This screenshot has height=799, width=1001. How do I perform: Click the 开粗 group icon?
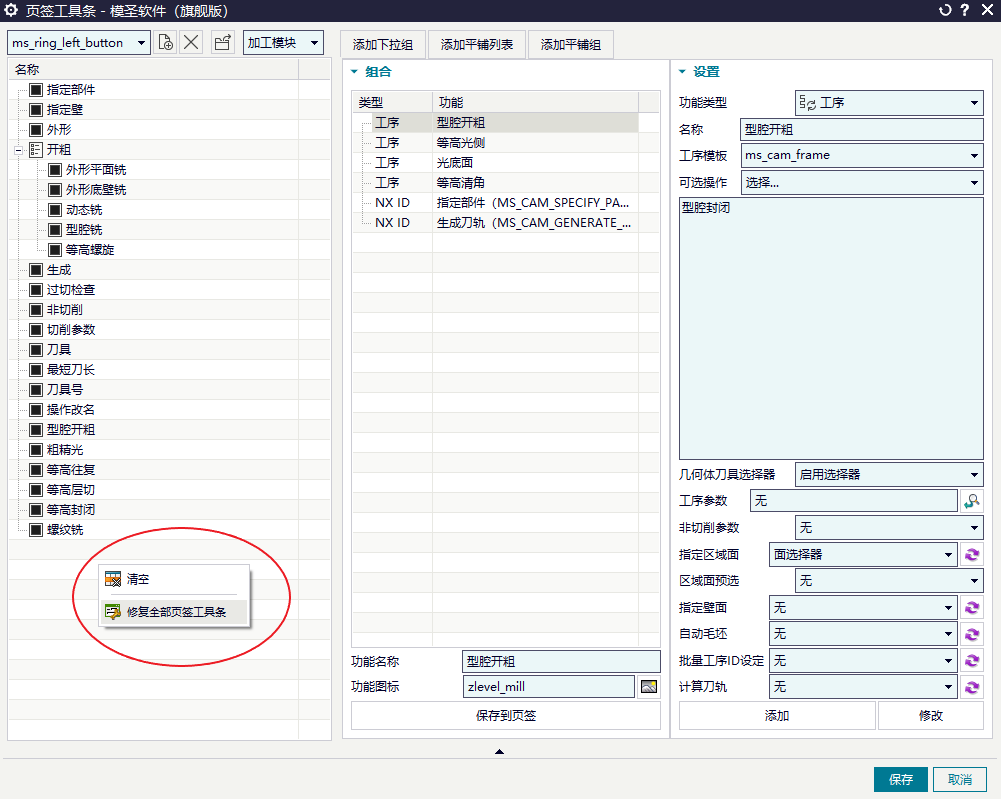tap(36, 149)
